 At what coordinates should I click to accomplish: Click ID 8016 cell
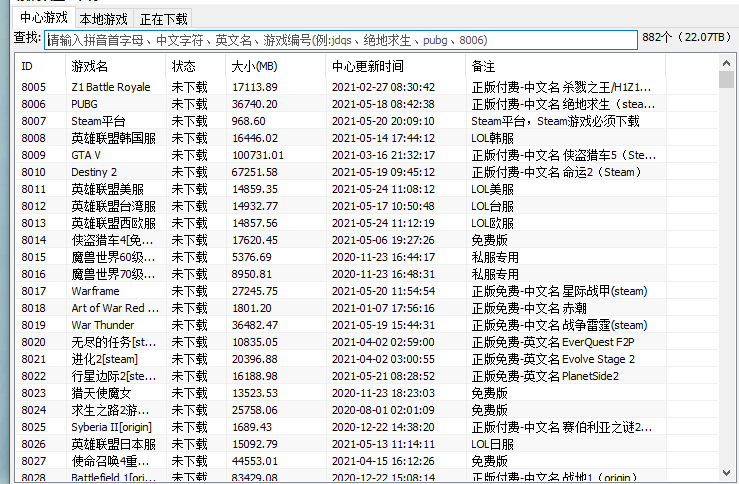33,274
